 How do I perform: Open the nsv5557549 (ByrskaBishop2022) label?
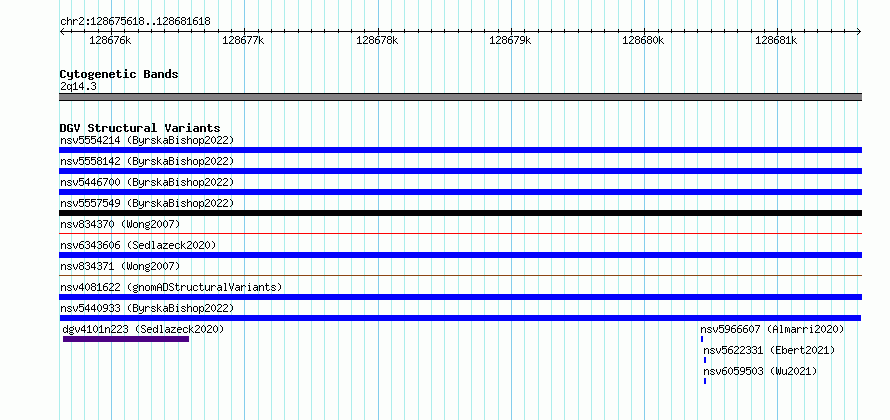(x=147, y=203)
